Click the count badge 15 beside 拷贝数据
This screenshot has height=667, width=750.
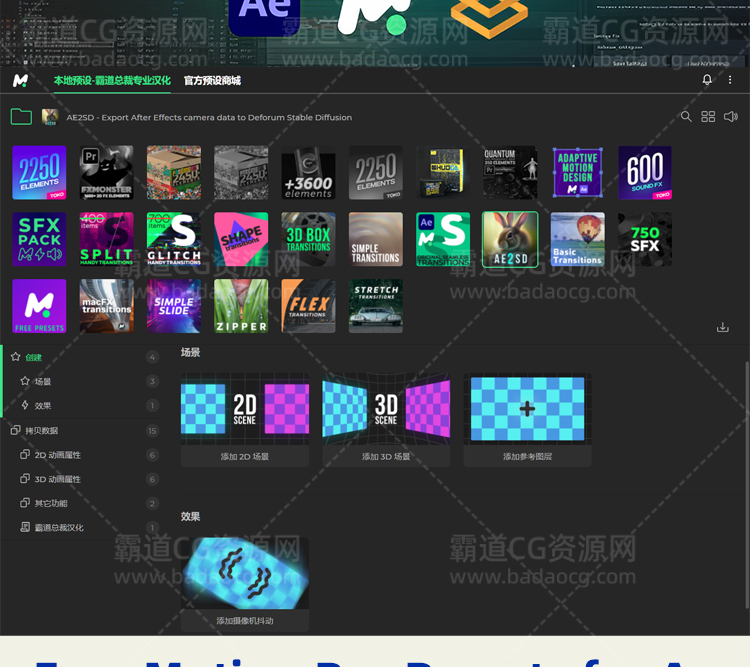click(152, 431)
